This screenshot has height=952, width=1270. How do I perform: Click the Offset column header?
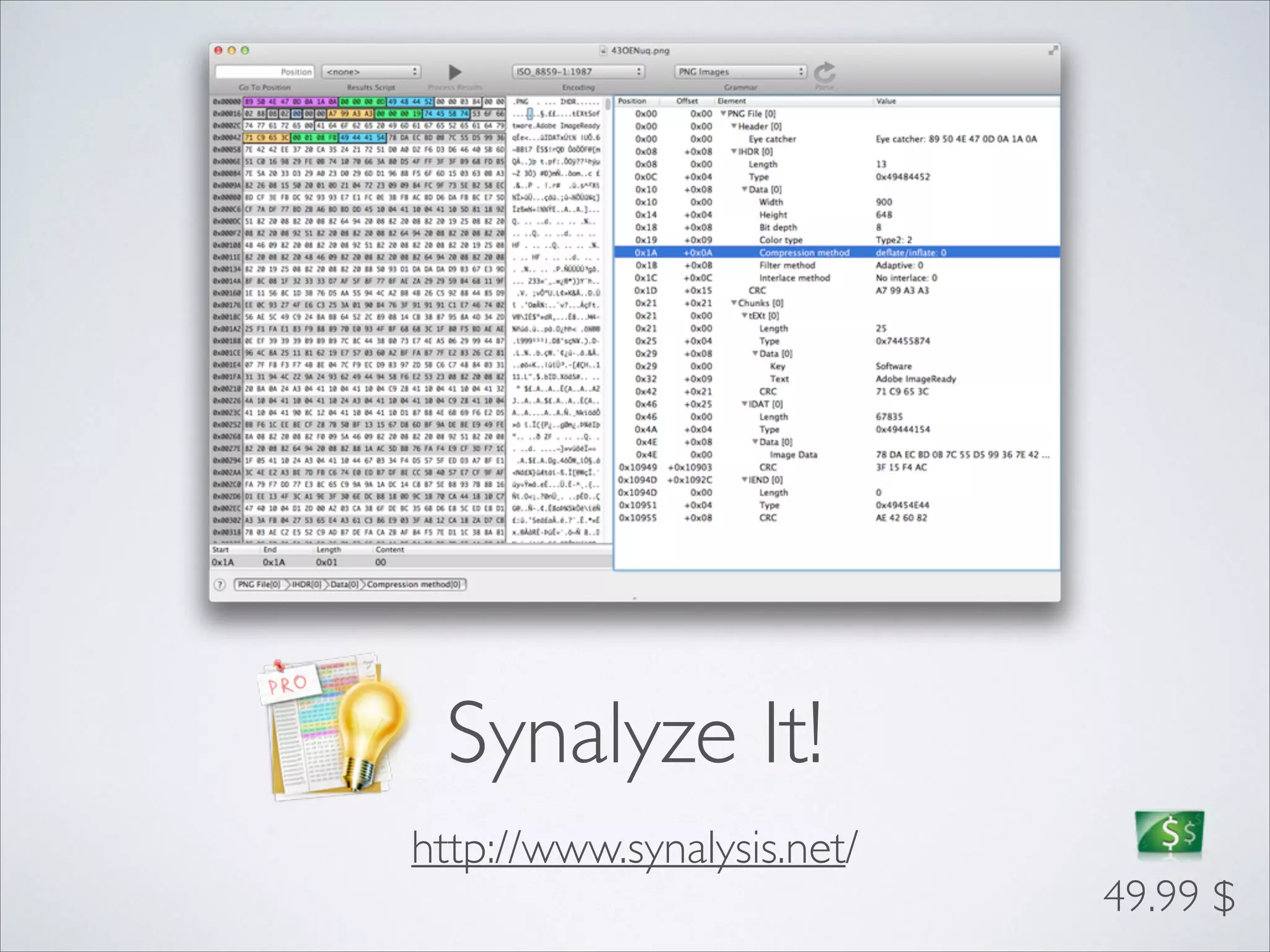686,101
